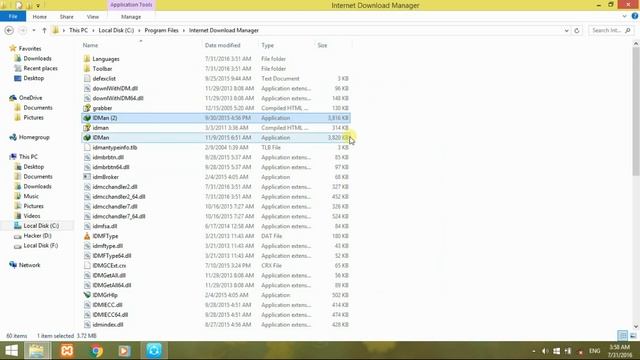This screenshot has height=360, width=640.
Task: Open the address bar history dropdown
Action: pyautogui.click(x=567, y=30)
